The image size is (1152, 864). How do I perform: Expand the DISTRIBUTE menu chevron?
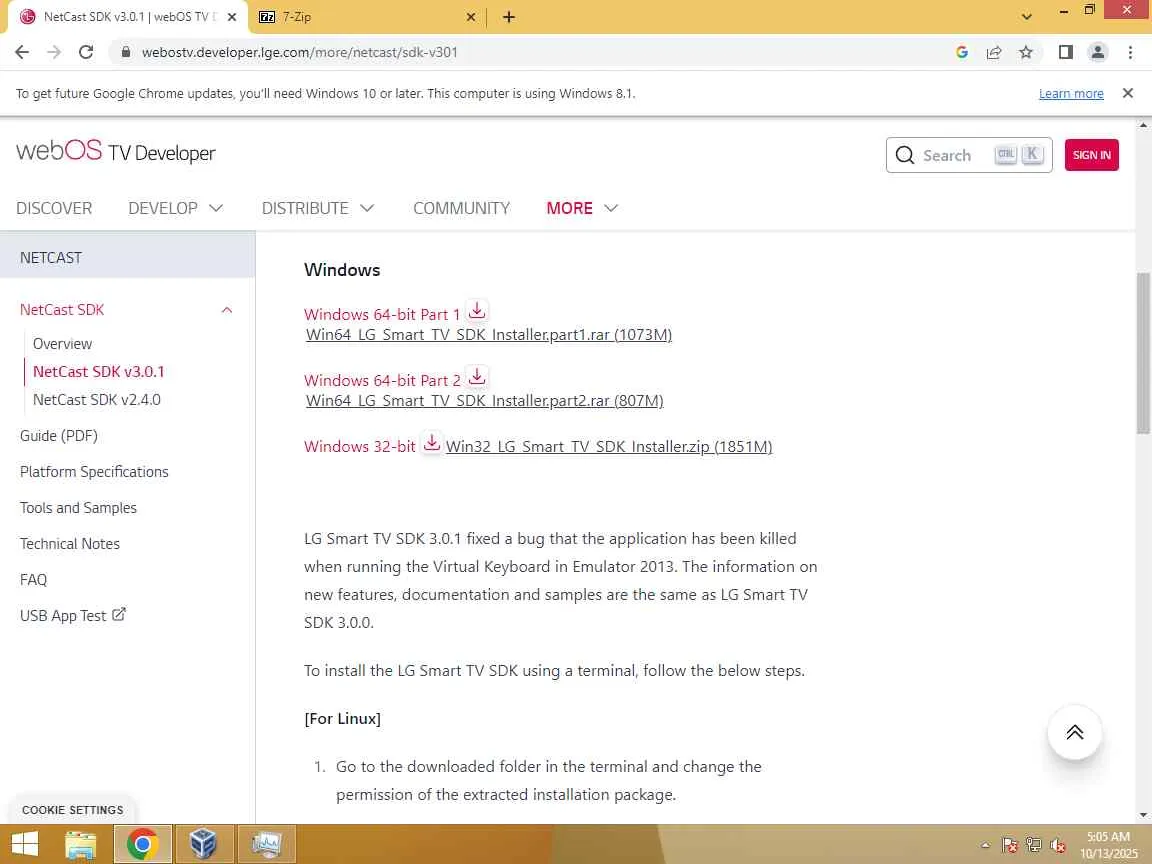(x=367, y=208)
